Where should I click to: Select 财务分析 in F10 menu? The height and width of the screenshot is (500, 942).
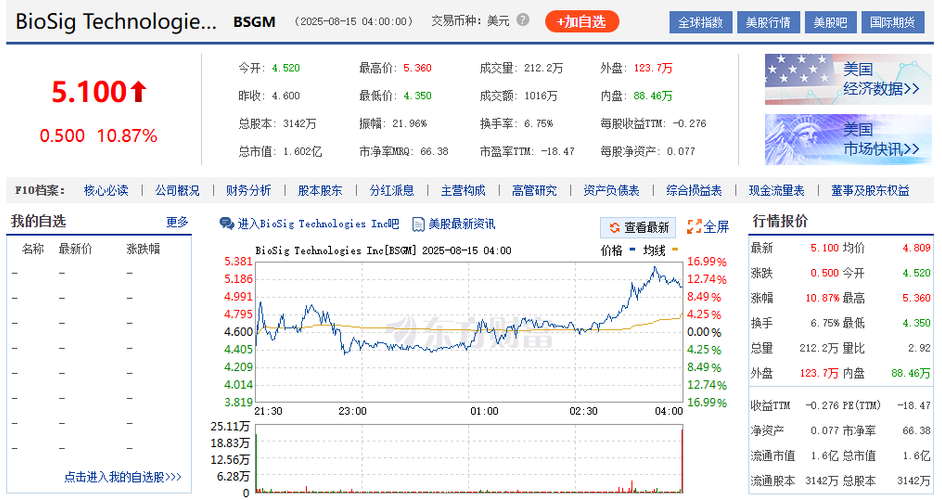(248, 191)
